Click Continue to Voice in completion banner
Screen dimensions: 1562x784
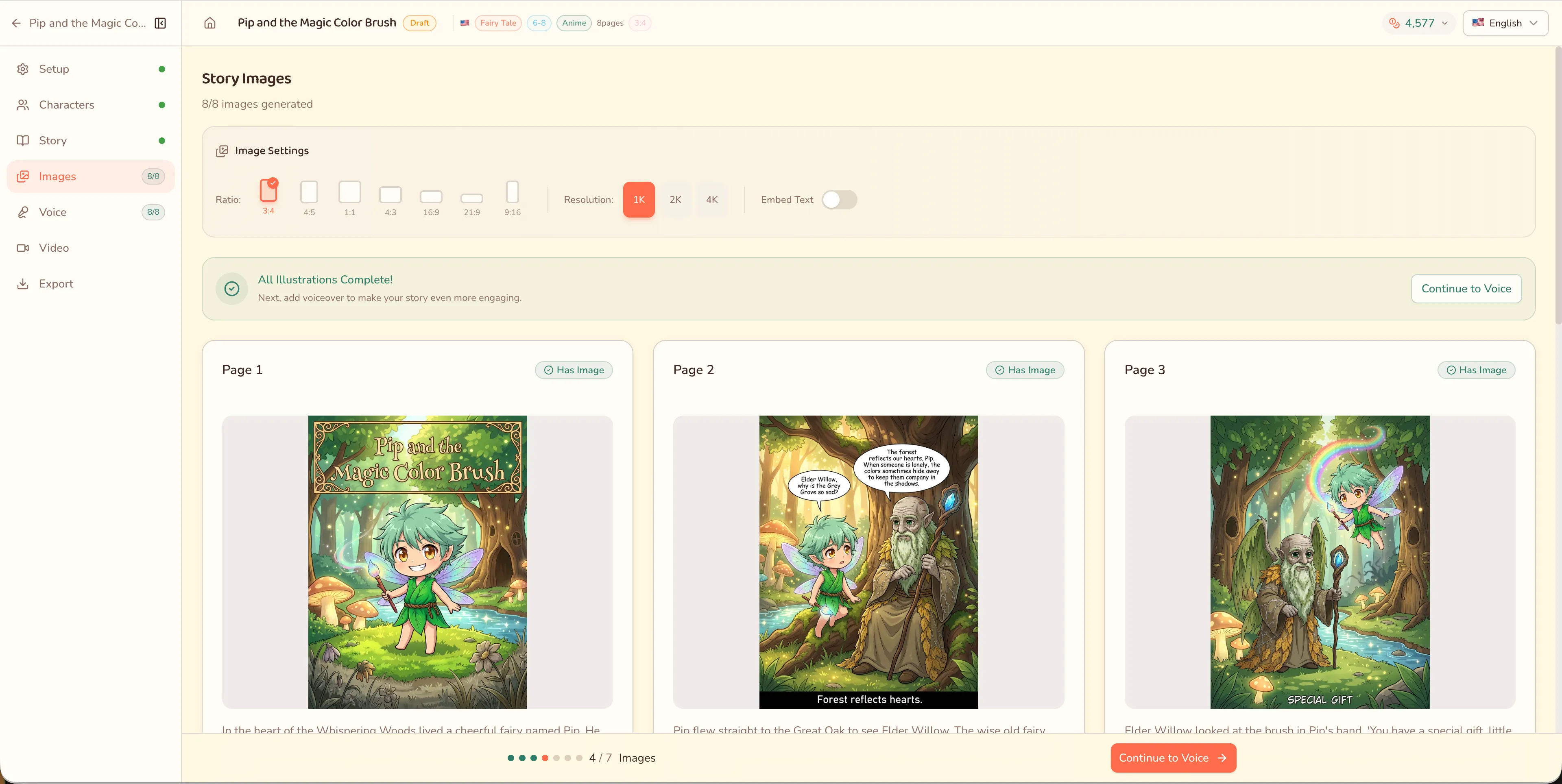pyautogui.click(x=1466, y=289)
